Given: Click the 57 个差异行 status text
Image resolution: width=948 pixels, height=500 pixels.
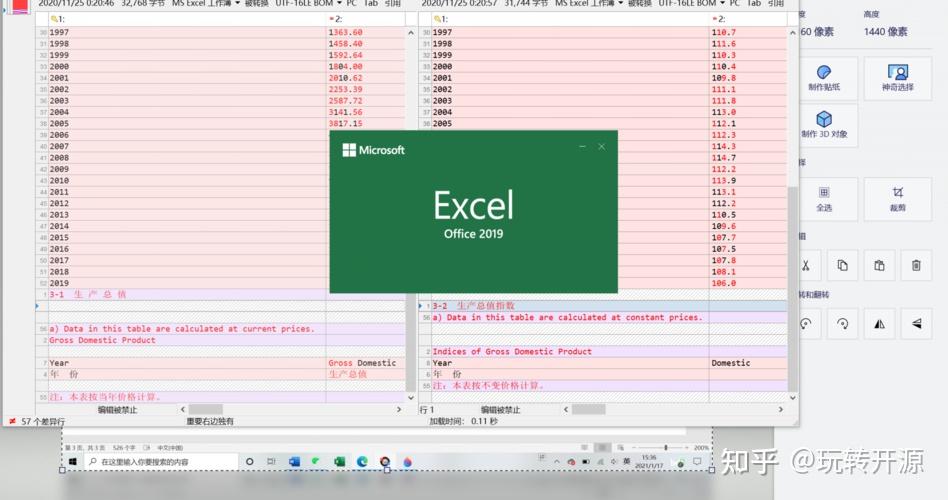Looking at the screenshot, I should (x=43, y=421).
